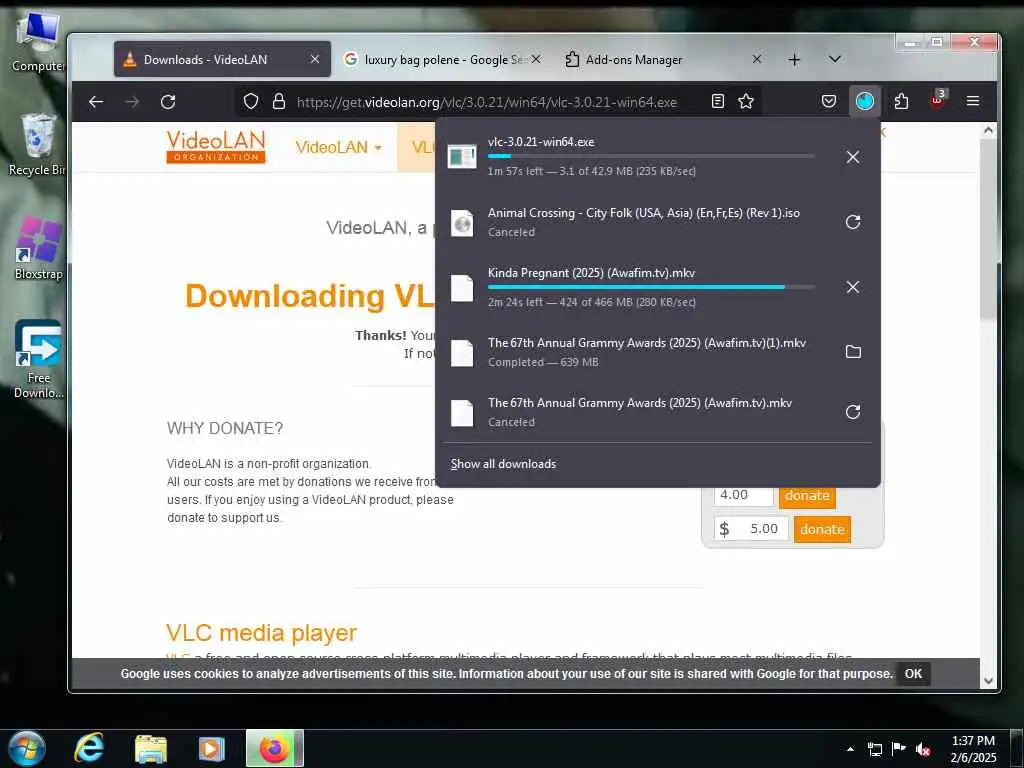This screenshot has width=1024, height=768.
Task: Click the vlc-3.0.21-win64.exe download progress bar
Action: [650, 156]
